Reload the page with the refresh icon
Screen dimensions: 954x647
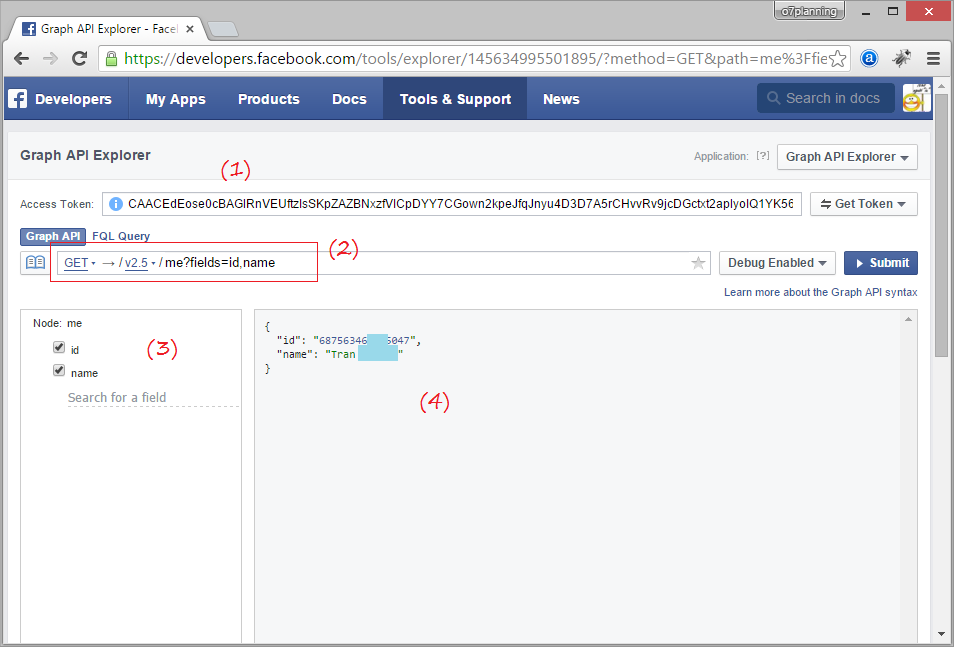(79, 58)
